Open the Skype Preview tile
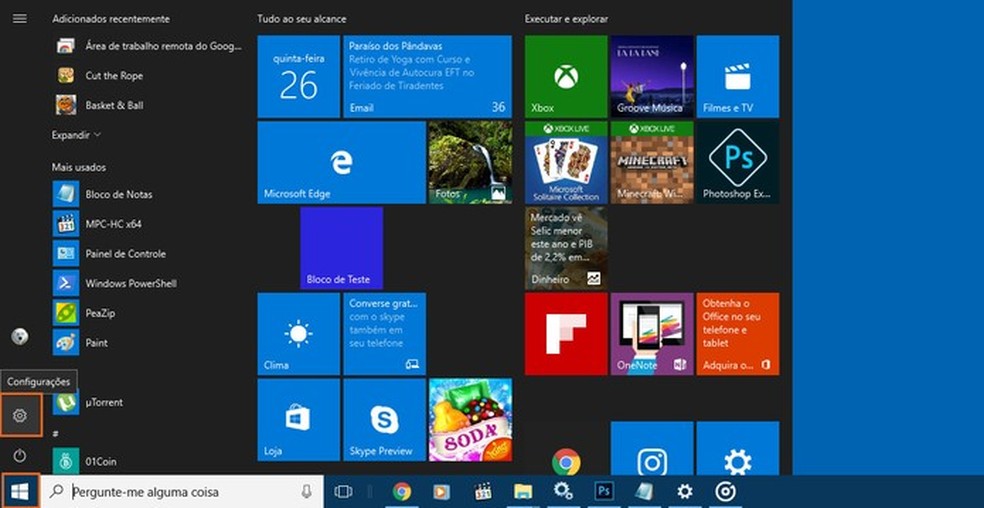This screenshot has height=508, width=984. coord(384,419)
